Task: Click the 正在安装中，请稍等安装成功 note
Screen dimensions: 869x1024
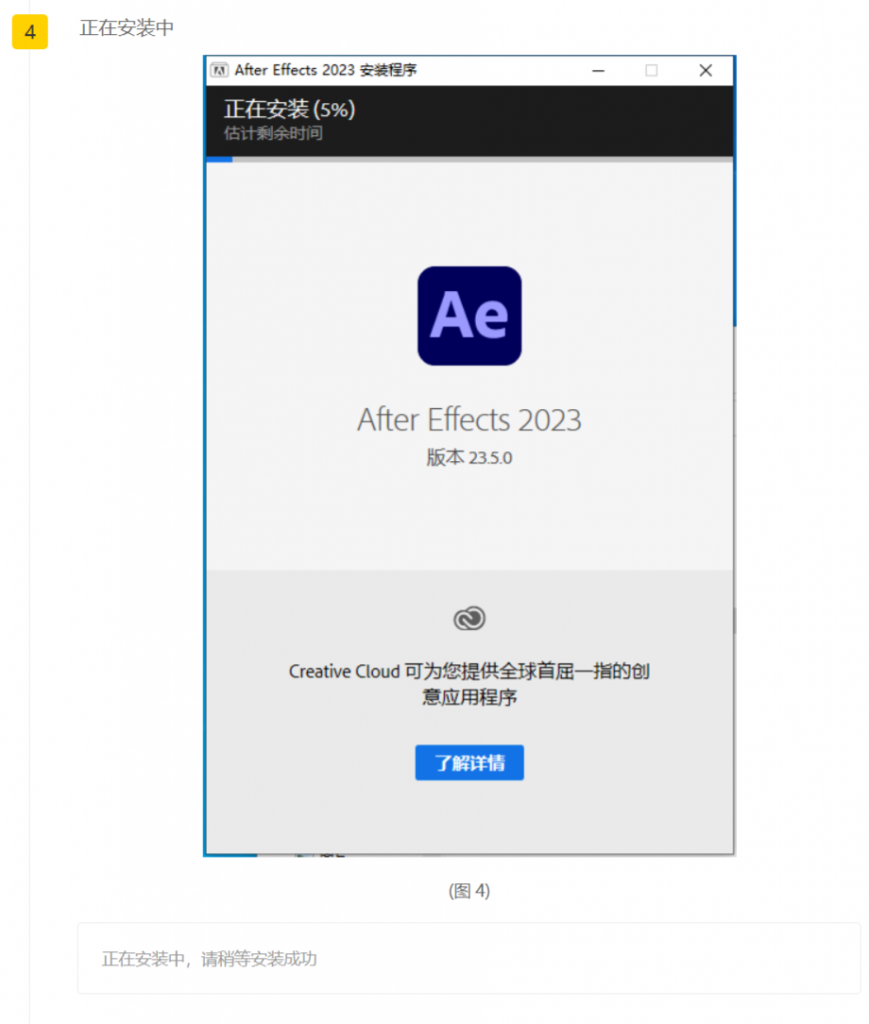Action: pyautogui.click(x=210, y=959)
